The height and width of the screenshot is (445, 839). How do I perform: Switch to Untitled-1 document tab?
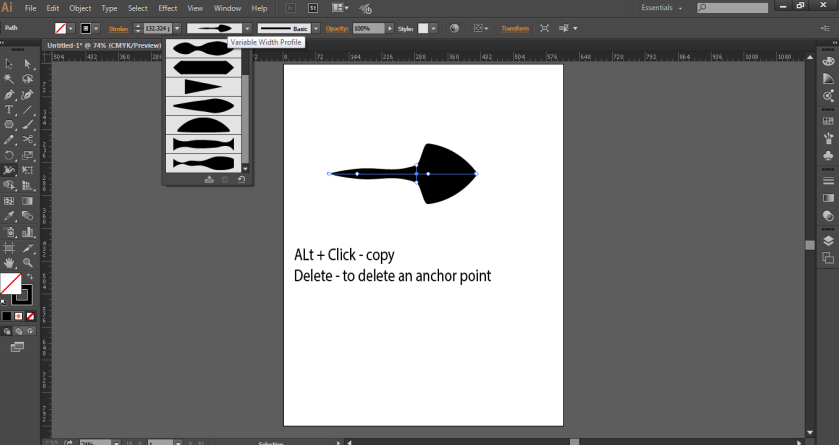[x=104, y=45]
